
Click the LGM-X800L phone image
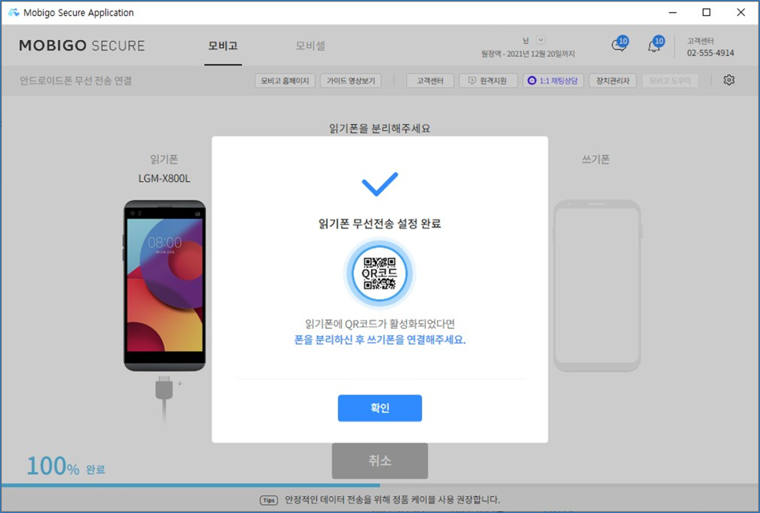point(165,286)
